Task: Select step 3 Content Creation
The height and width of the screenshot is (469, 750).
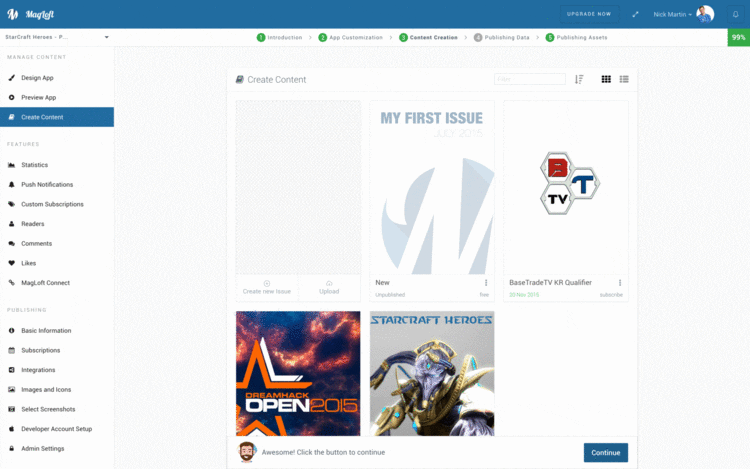Action: [429, 37]
